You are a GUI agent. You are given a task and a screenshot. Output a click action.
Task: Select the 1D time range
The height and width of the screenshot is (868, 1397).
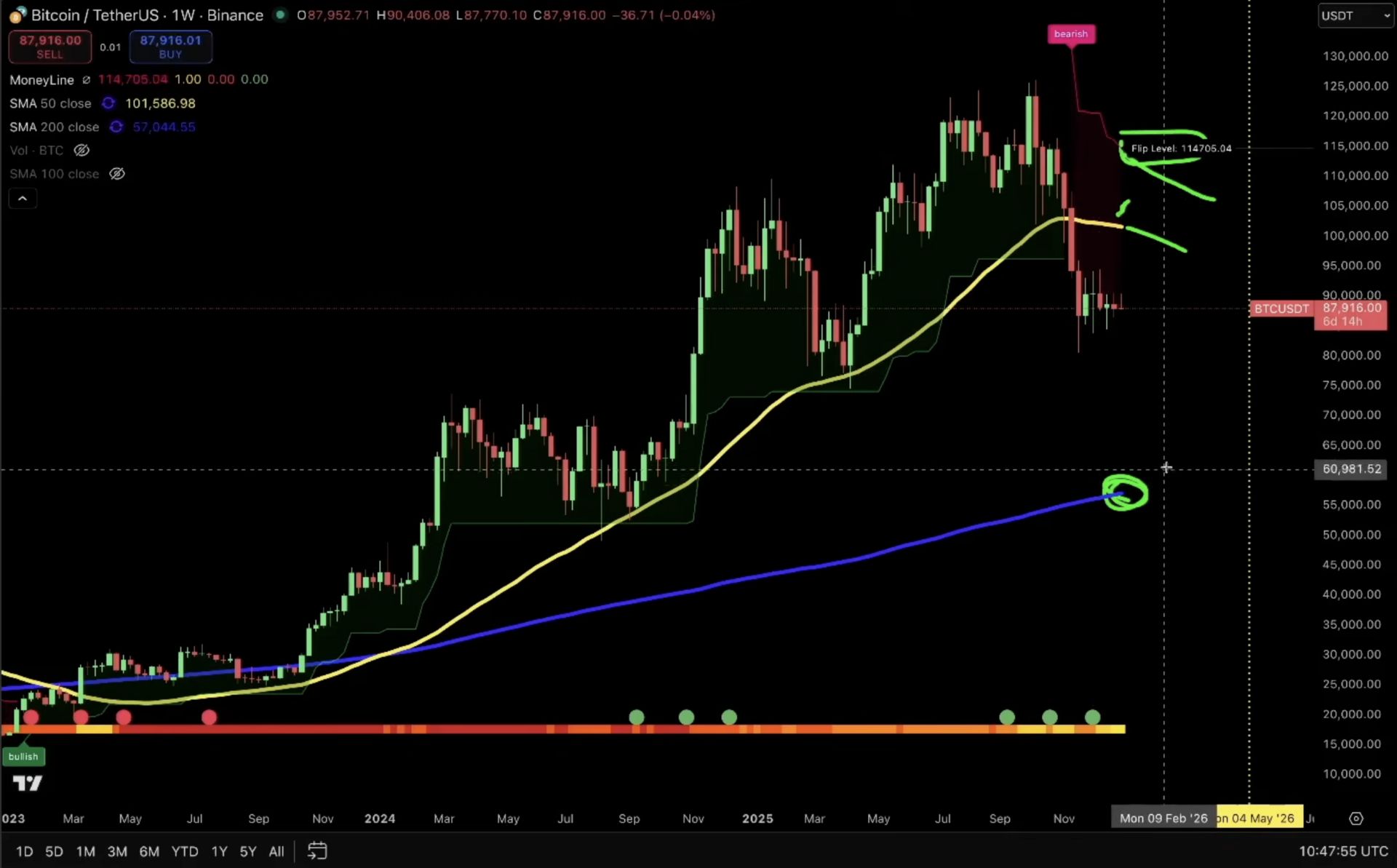[24, 851]
